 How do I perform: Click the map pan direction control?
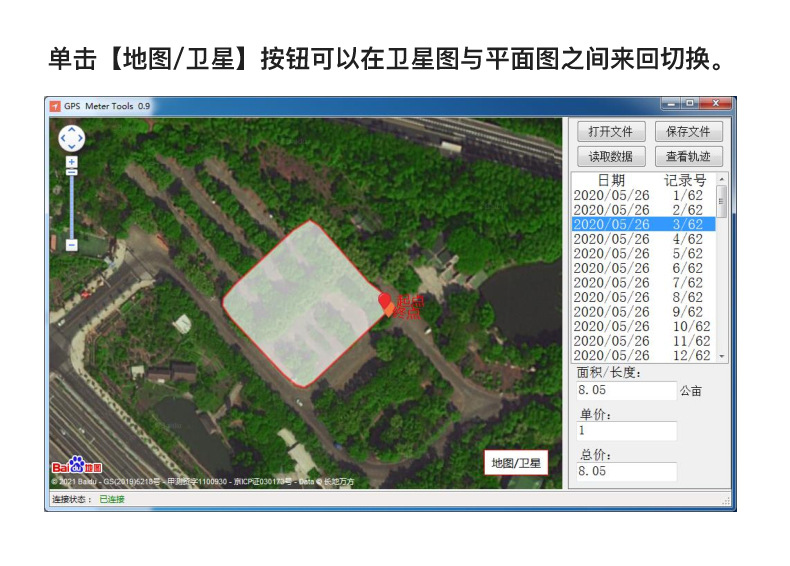[x=71, y=138]
